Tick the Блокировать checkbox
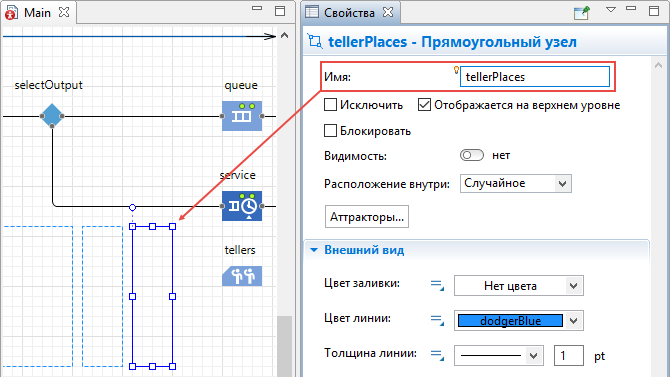Screen dimensions: 670x377 (x=330, y=130)
